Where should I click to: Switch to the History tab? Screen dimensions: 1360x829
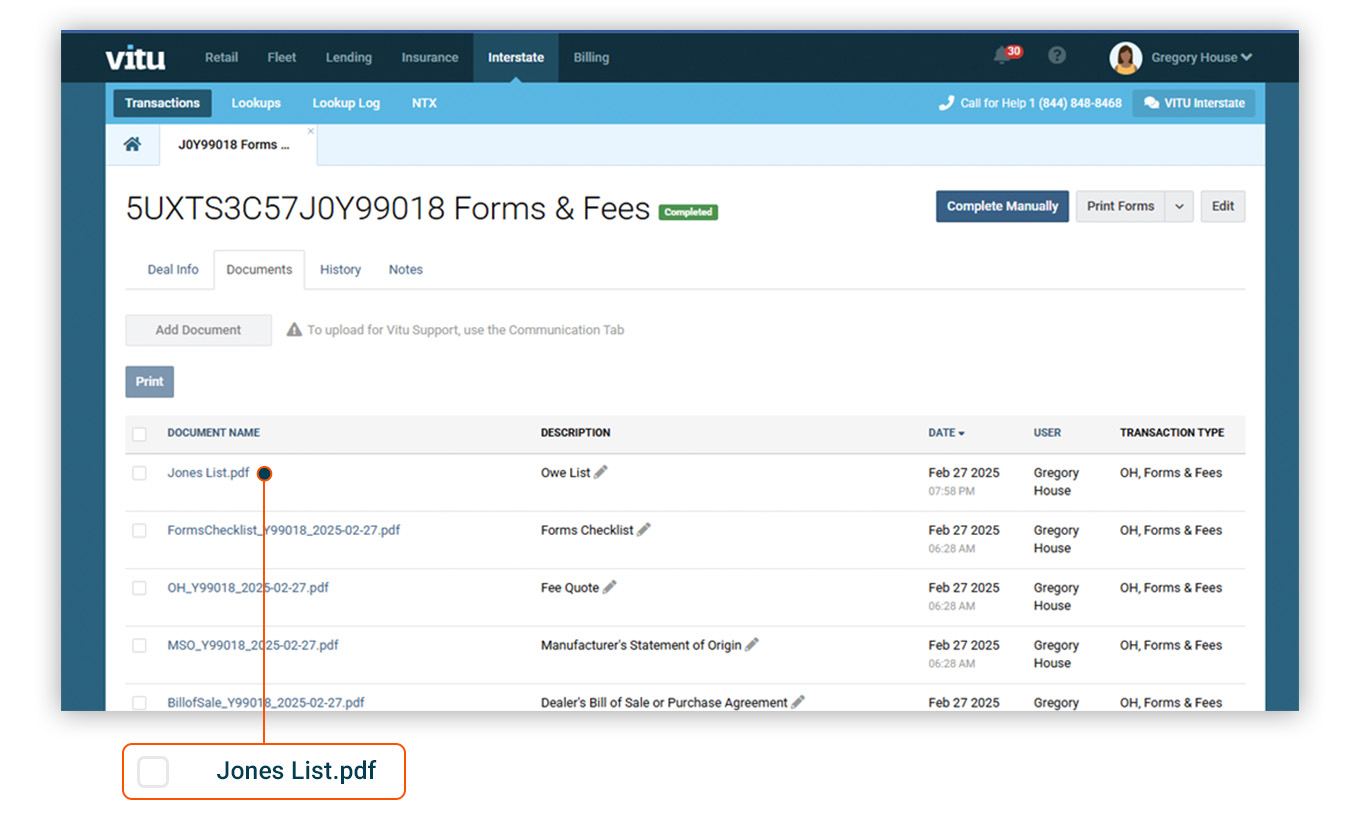340,269
